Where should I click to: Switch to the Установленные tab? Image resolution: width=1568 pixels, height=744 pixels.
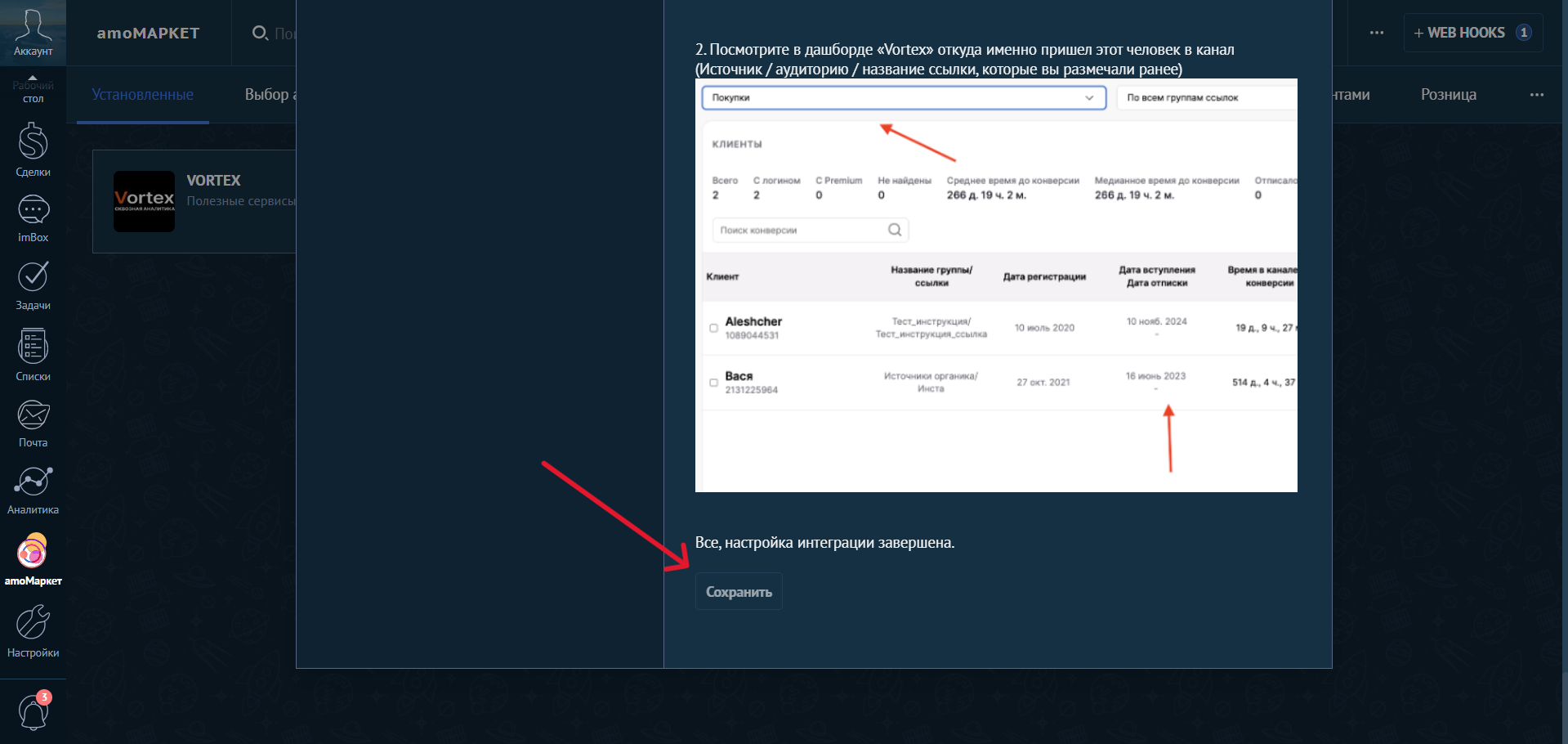(x=142, y=95)
